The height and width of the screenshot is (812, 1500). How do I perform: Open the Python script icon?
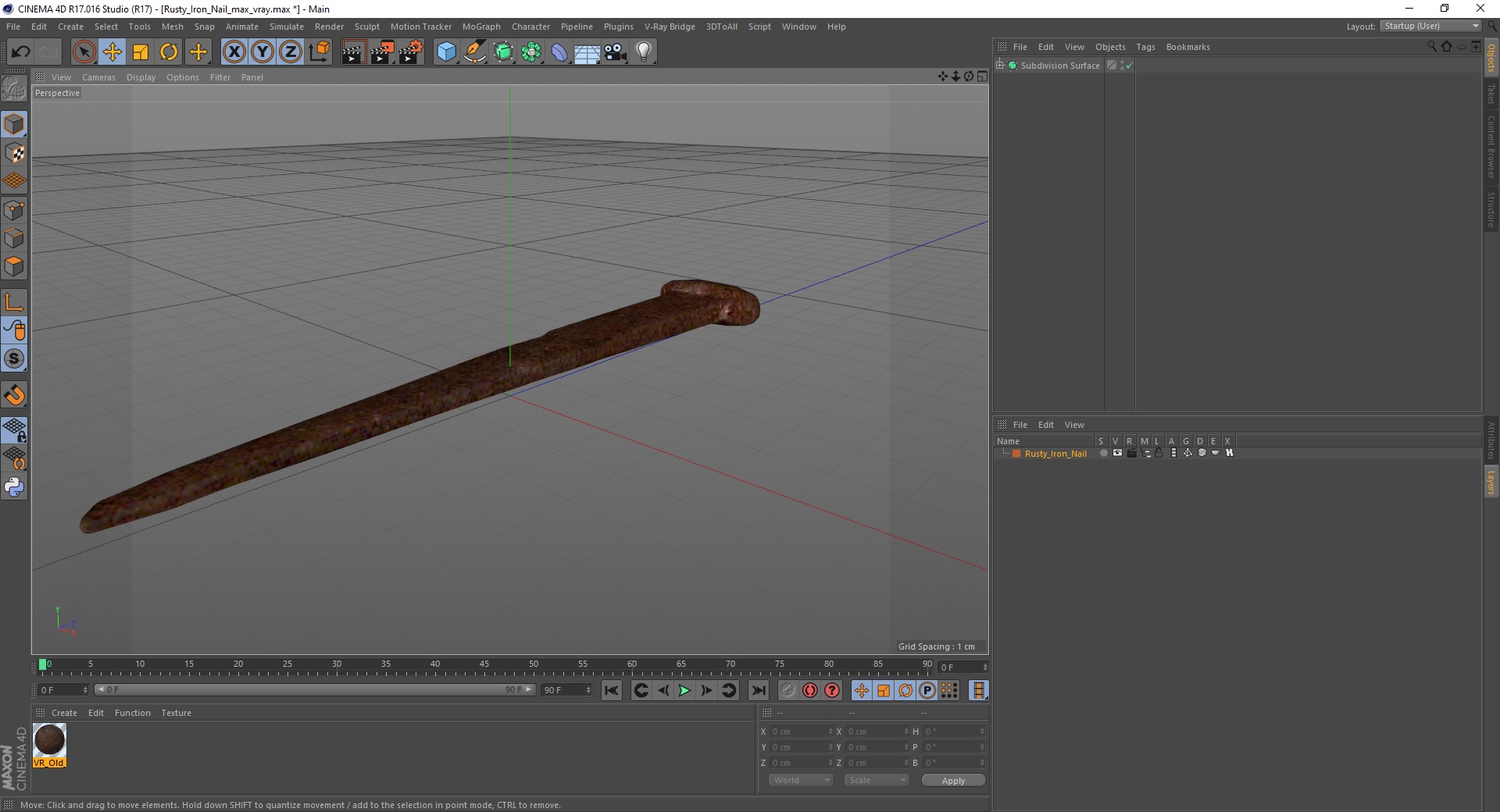pos(14,487)
